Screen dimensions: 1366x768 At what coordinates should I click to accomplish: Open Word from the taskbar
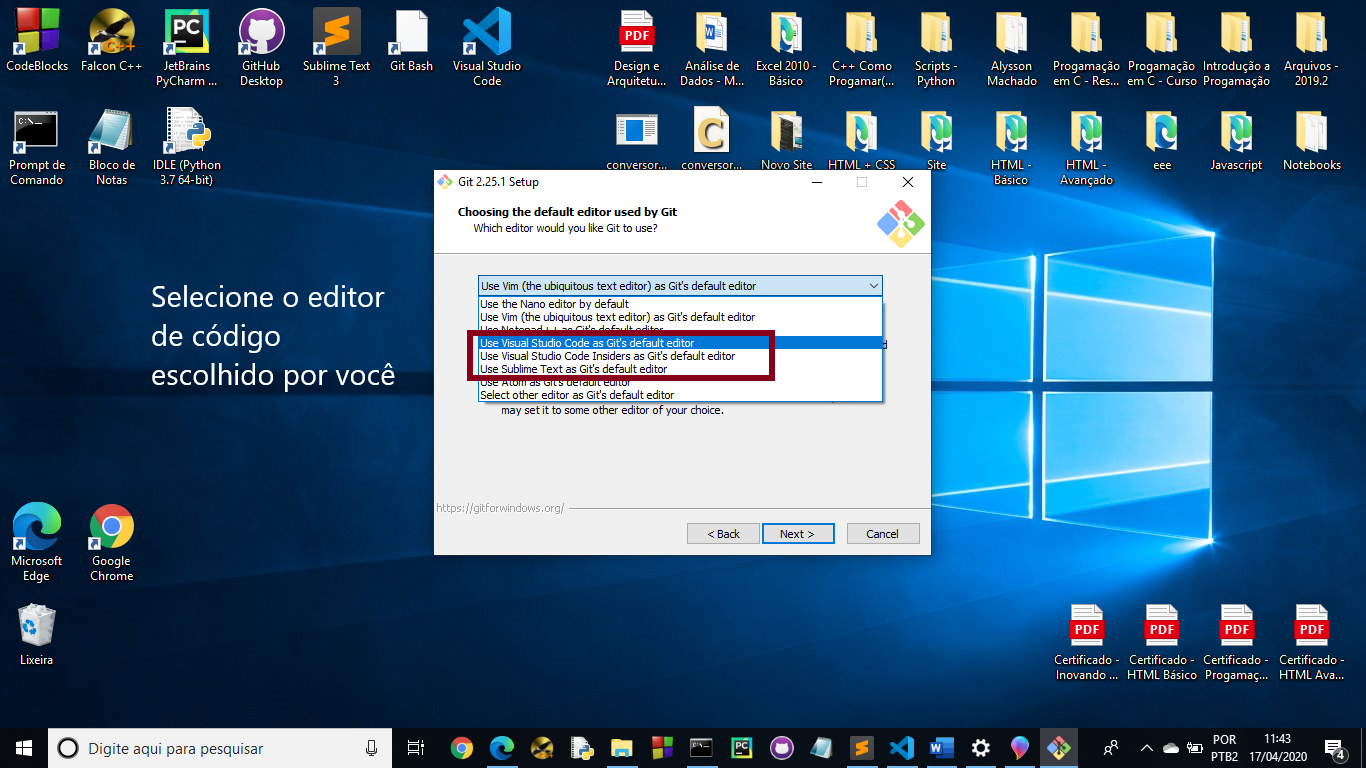pyautogui.click(x=941, y=748)
